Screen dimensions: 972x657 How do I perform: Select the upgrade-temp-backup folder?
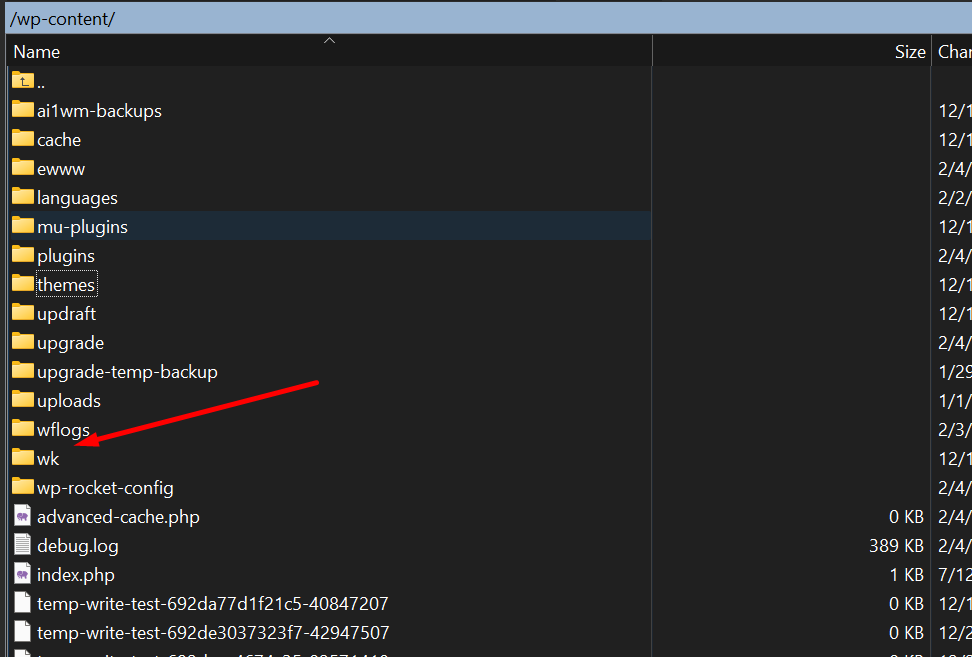(x=126, y=372)
